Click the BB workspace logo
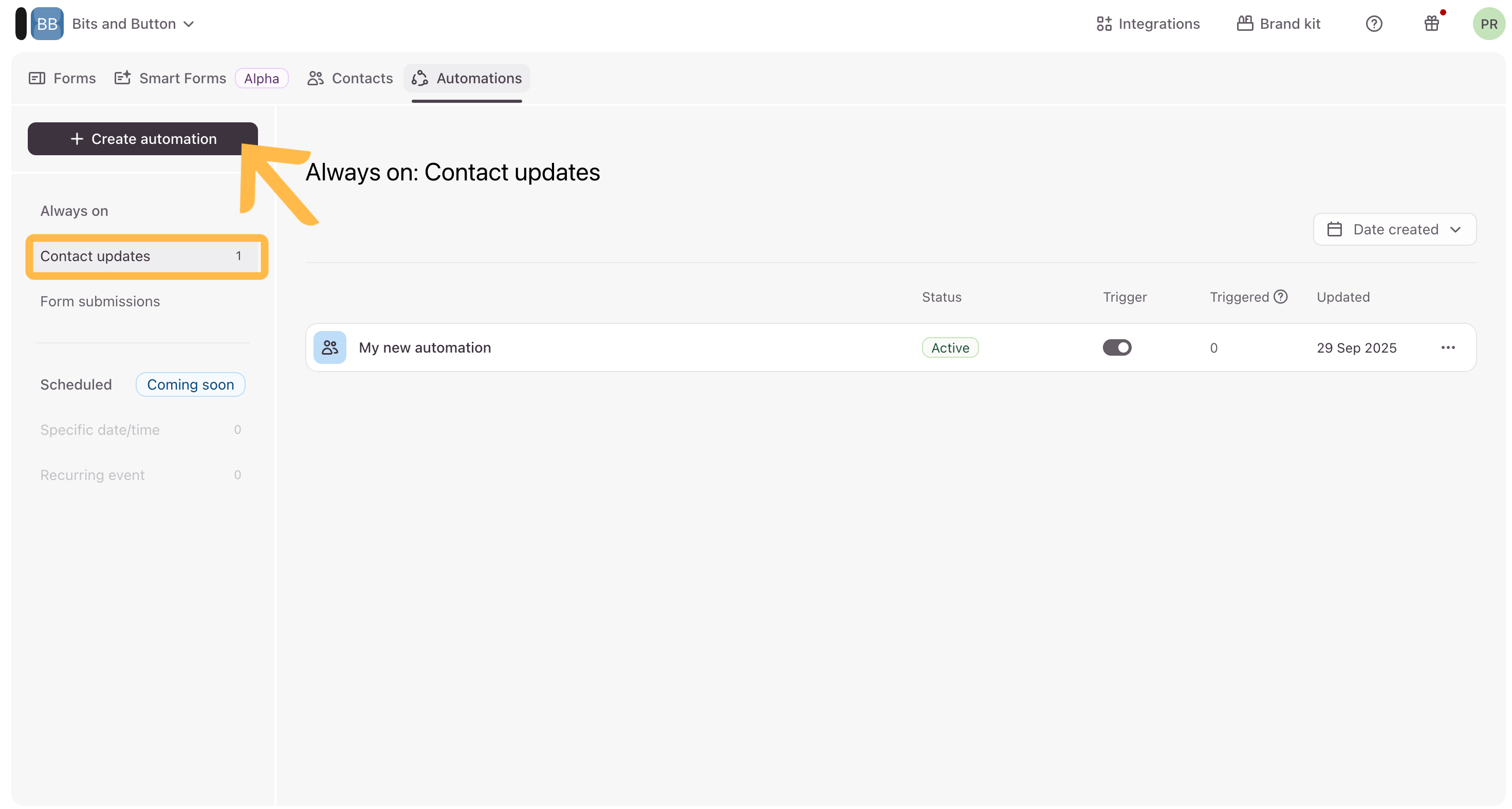The image size is (1512, 809). pyautogui.click(x=47, y=24)
